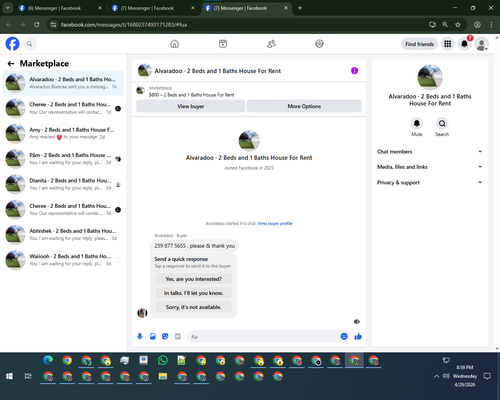500x400 pixels.
Task: Open the Facebook search magnifier
Action: (x=29, y=44)
